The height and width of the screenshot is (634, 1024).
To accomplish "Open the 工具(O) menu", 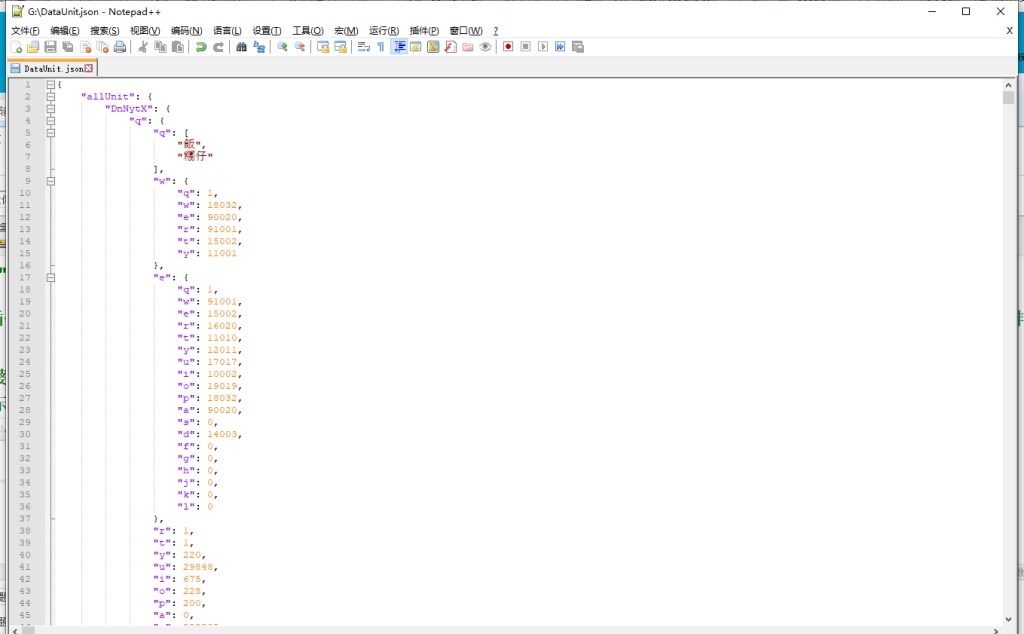I will 308,31.
